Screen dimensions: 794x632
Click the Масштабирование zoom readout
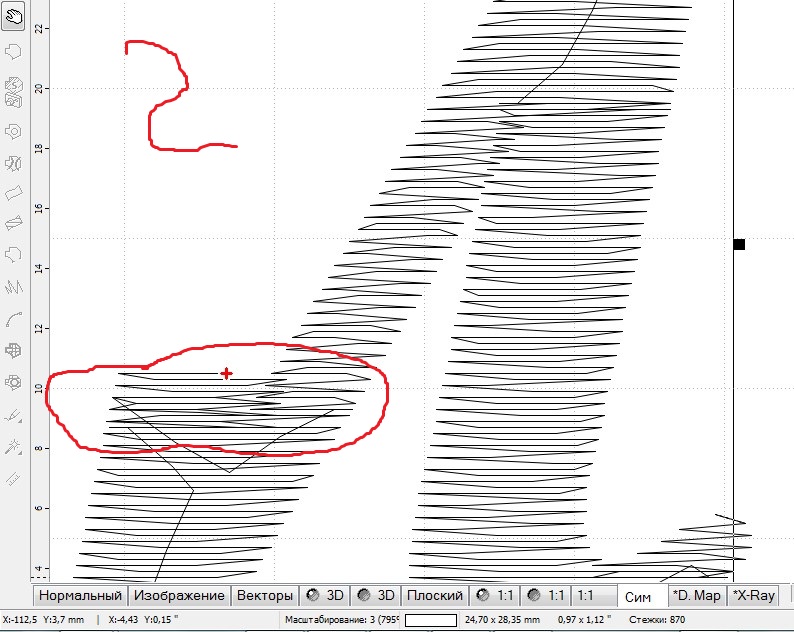342,620
